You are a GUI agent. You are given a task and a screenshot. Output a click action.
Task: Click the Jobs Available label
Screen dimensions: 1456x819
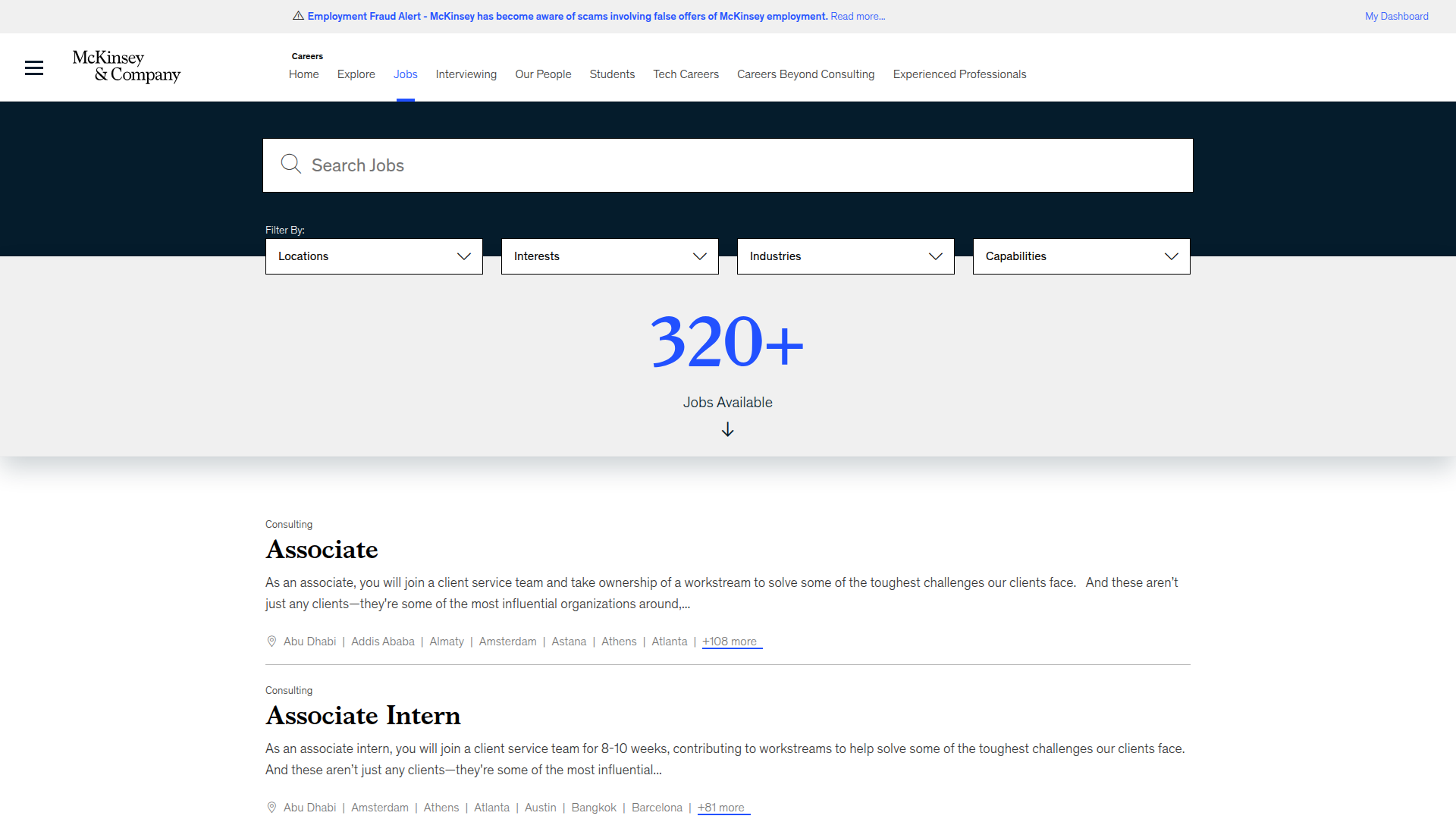(x=727, y=403)
